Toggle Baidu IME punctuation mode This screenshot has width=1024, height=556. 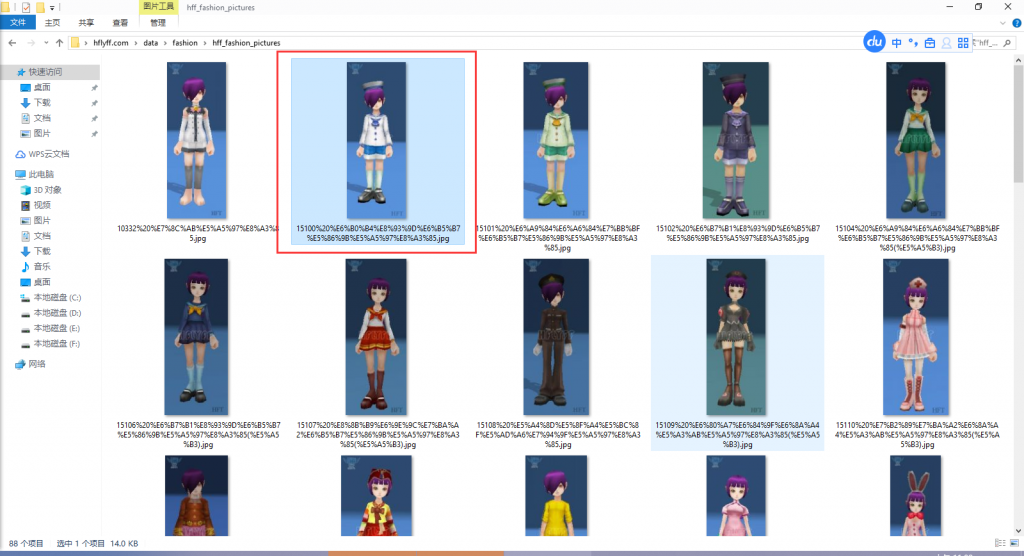point(913,43)
